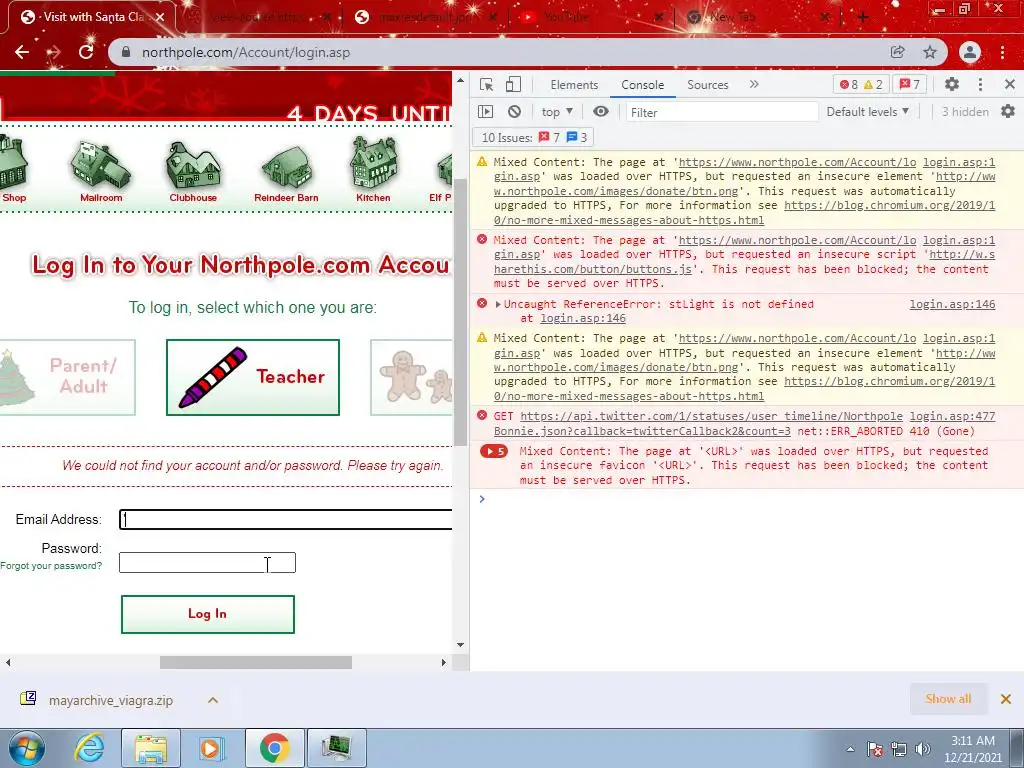Open console settings gear next to 3 hidden
The image size is (1024, 768).
1008,112
